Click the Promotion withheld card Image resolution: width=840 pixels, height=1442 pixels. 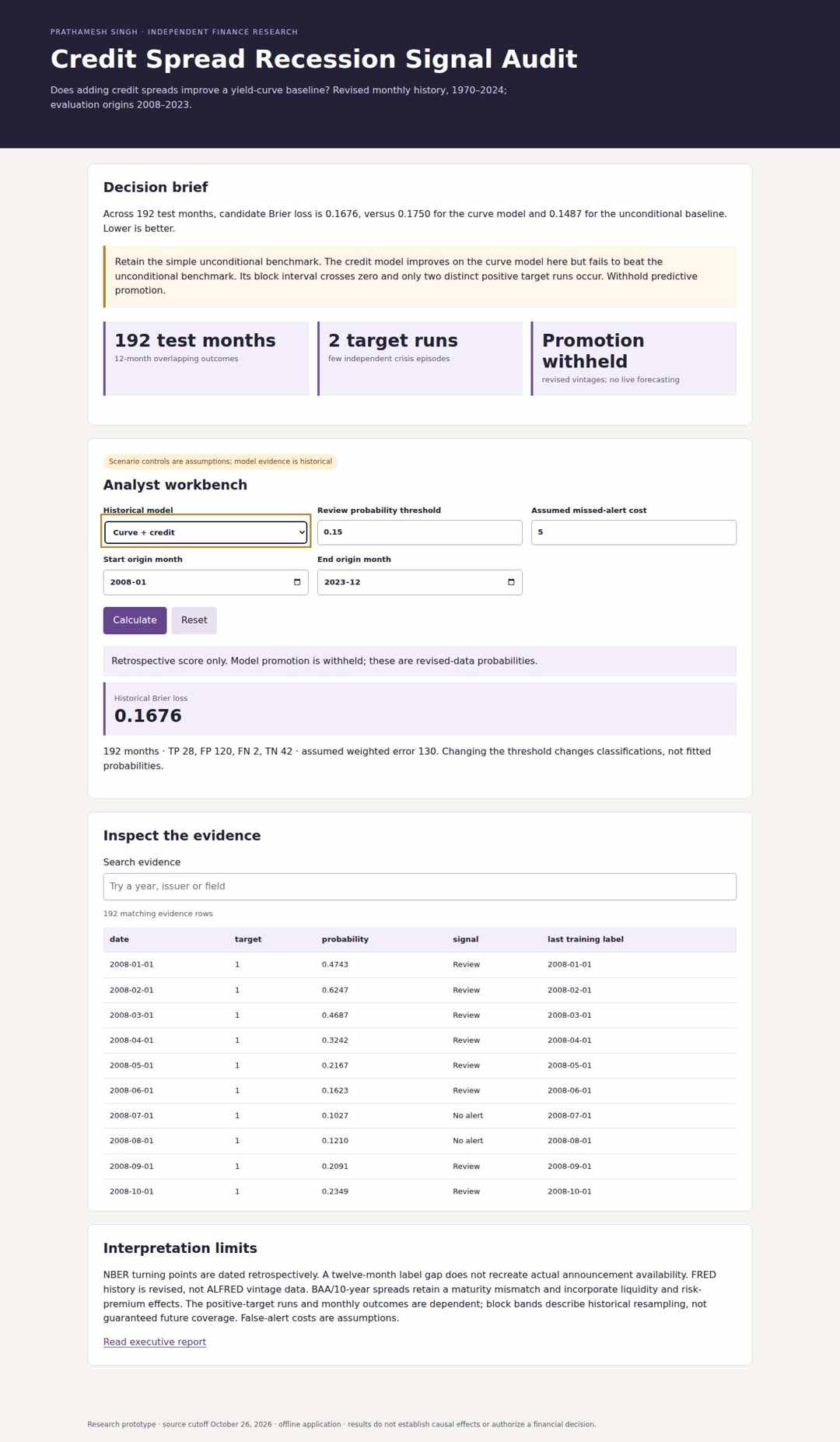click(634, 358)
